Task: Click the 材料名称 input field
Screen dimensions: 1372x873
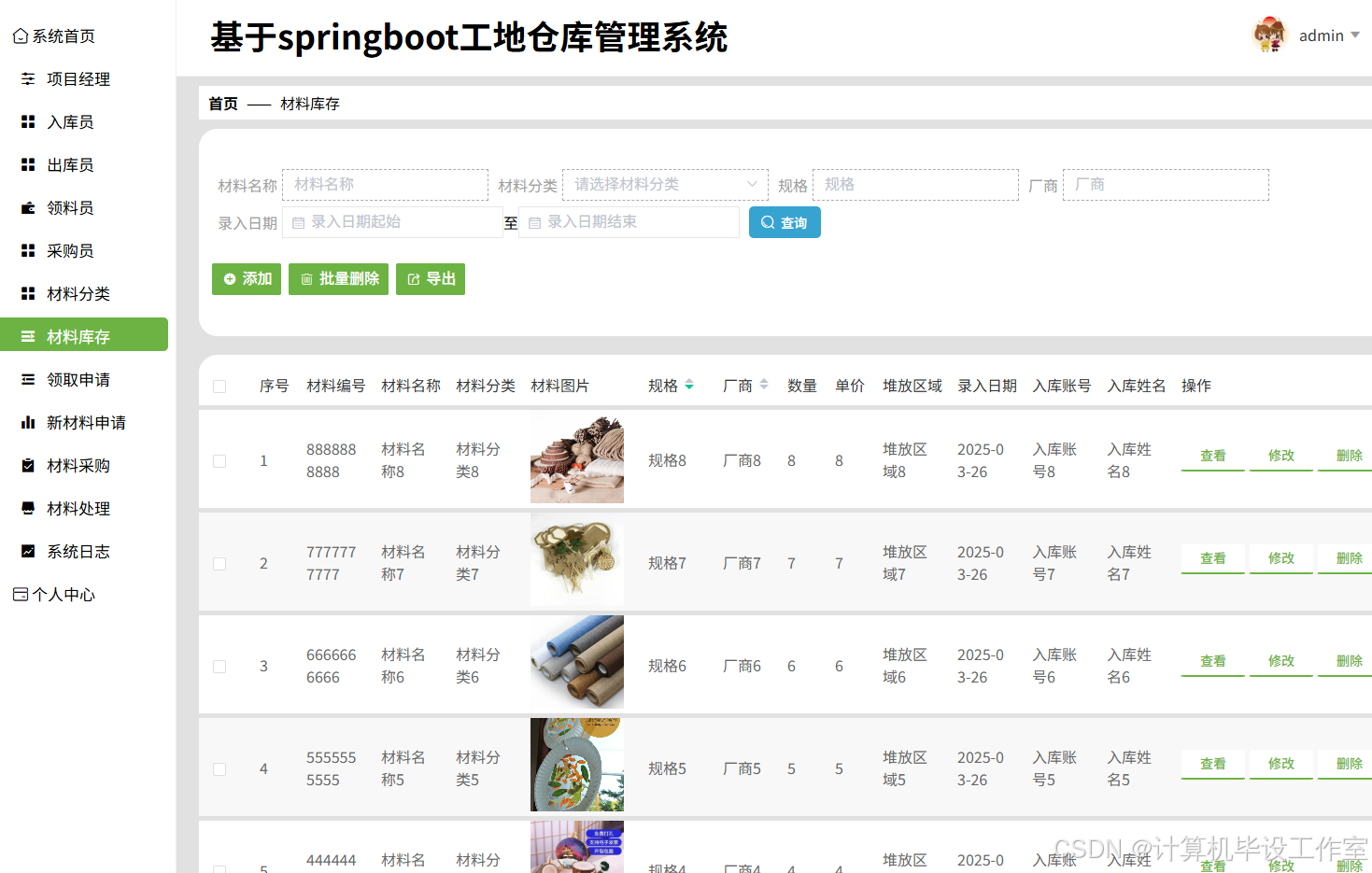Action: [385, 185]
